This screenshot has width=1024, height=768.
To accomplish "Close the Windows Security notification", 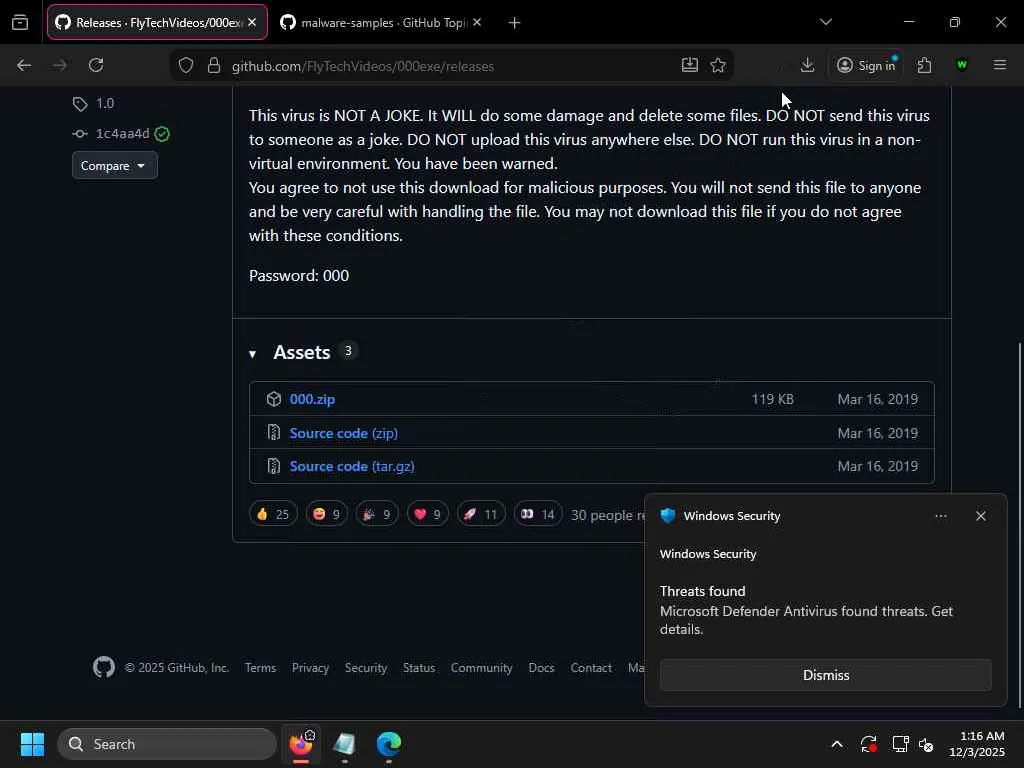I will [980, 516].
